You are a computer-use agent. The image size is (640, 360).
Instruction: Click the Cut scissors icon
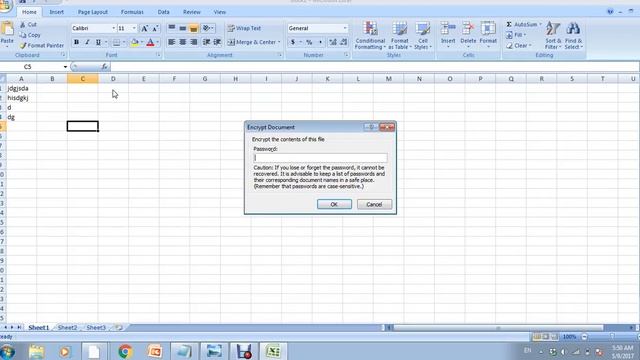point(22,25)
